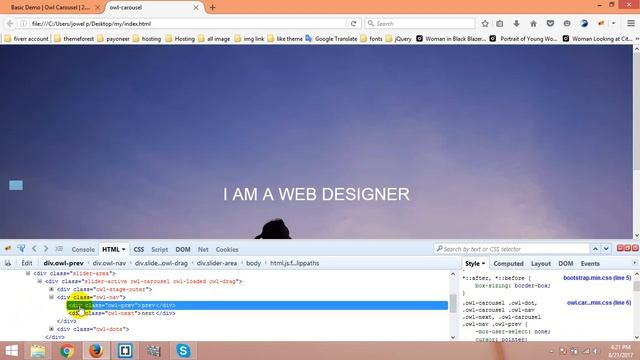The height and width of the screenshot is (360, 640).
Task: Select body in the breadcrumb path
Action: 253,263
